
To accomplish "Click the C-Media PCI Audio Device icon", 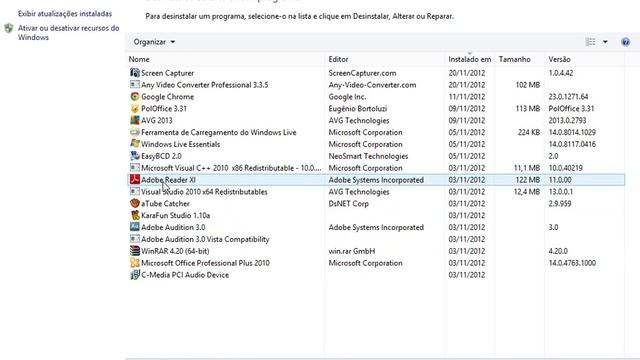I will click(x=135, y=274).
